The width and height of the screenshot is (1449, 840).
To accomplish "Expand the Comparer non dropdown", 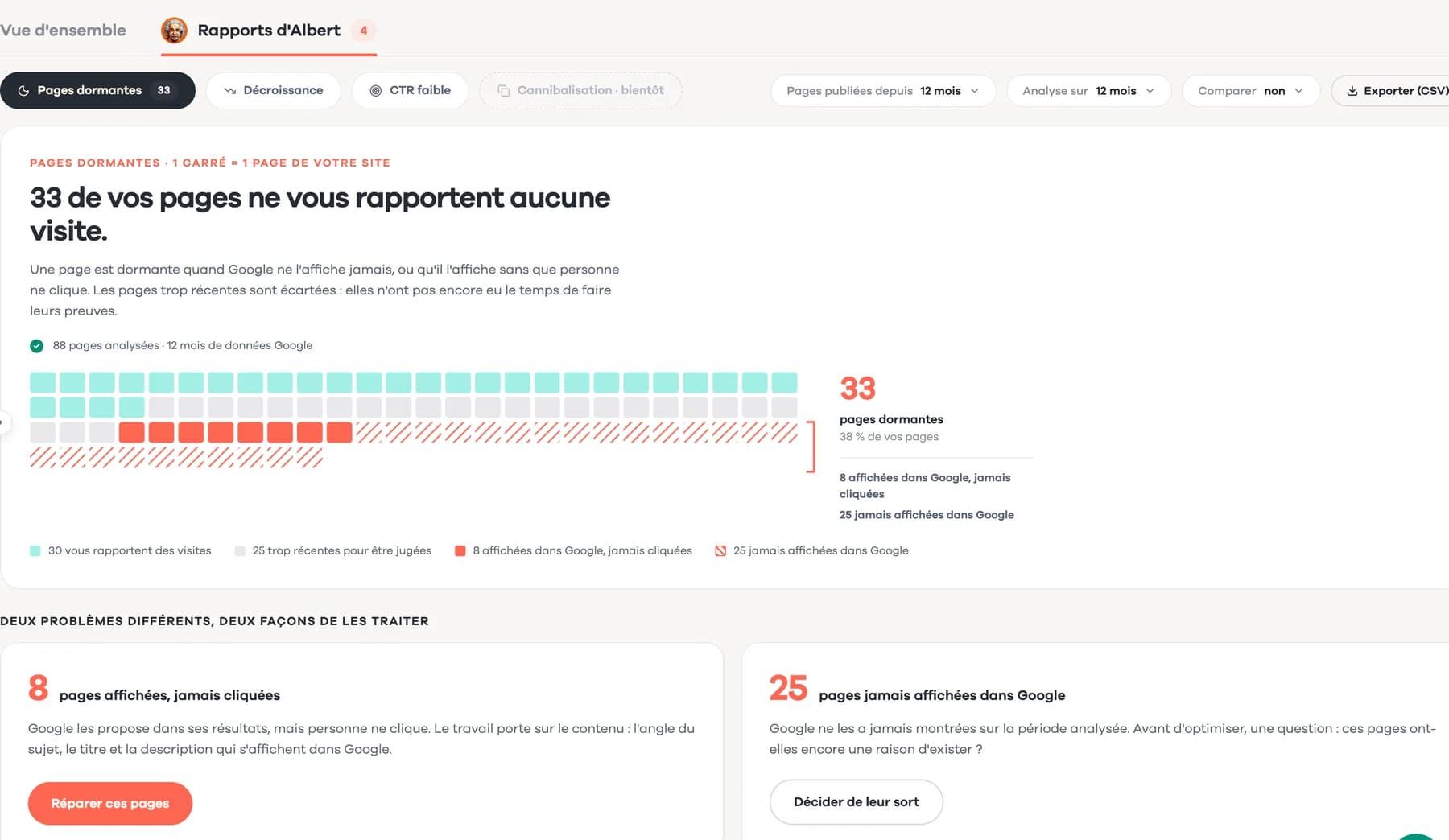I will 1251,91.
